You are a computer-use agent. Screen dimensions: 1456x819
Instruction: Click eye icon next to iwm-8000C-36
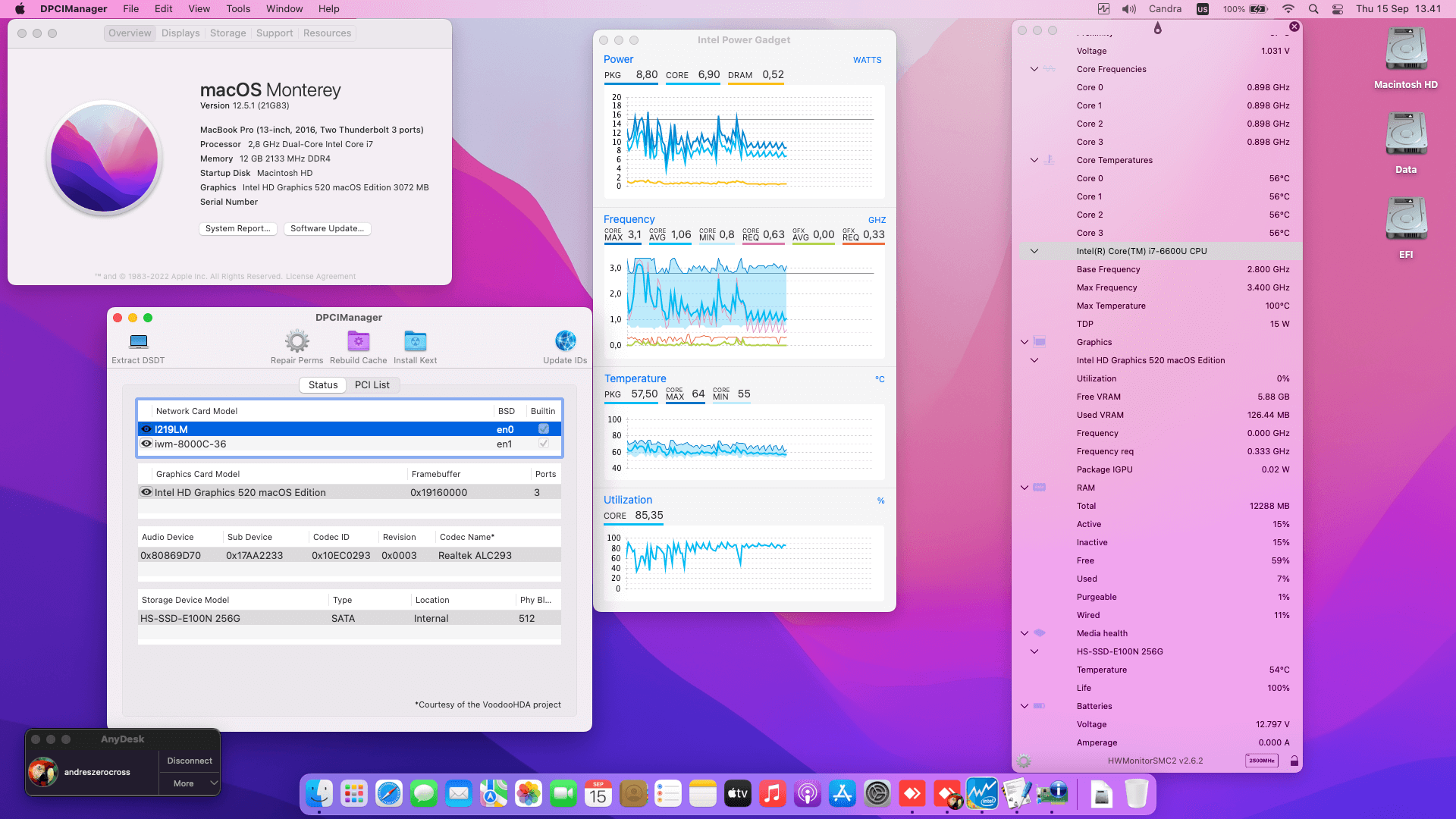(146, 444)
